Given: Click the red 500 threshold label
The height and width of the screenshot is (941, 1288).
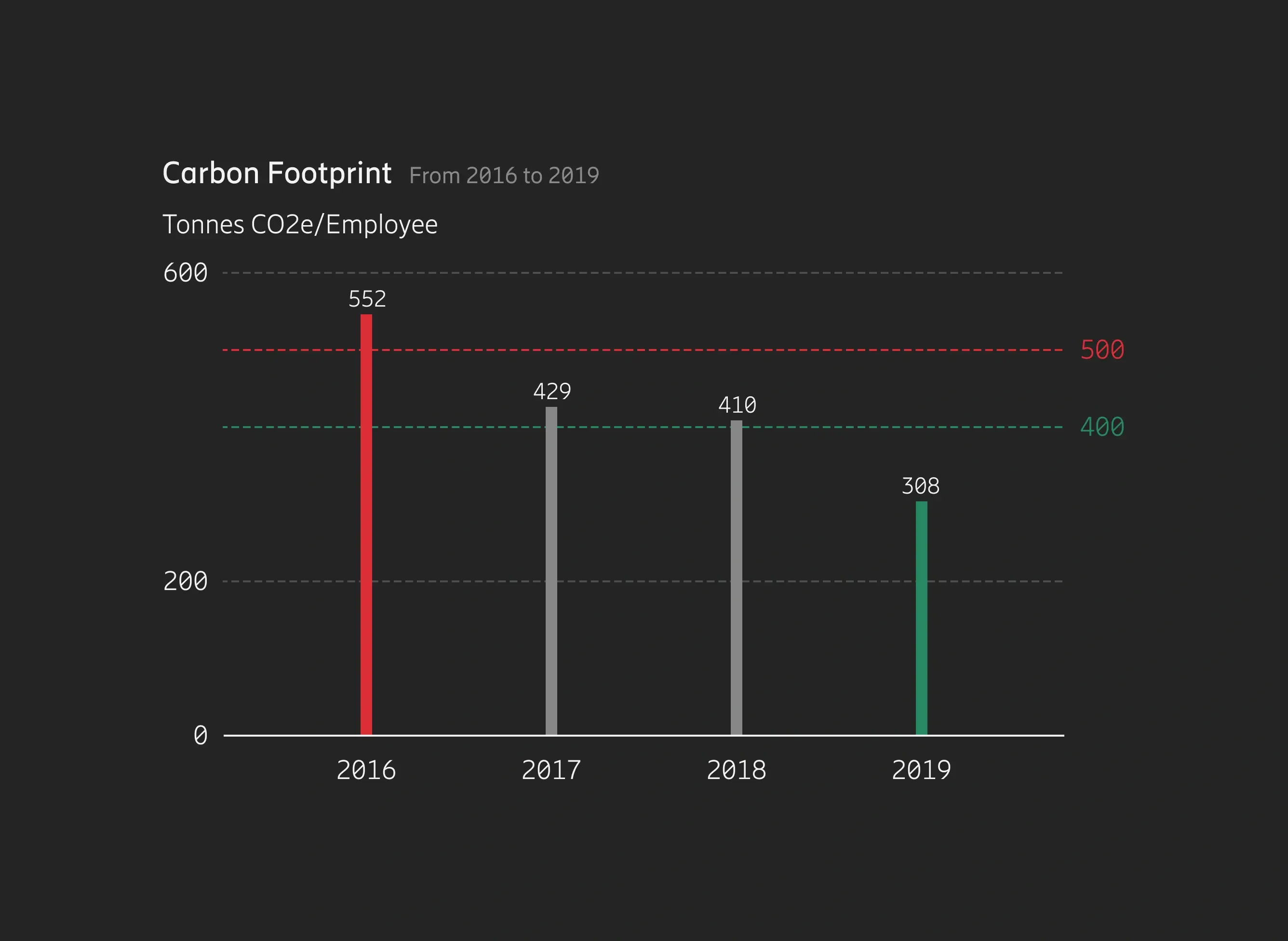Looking at the screenshot, I should pos(1102,350).
